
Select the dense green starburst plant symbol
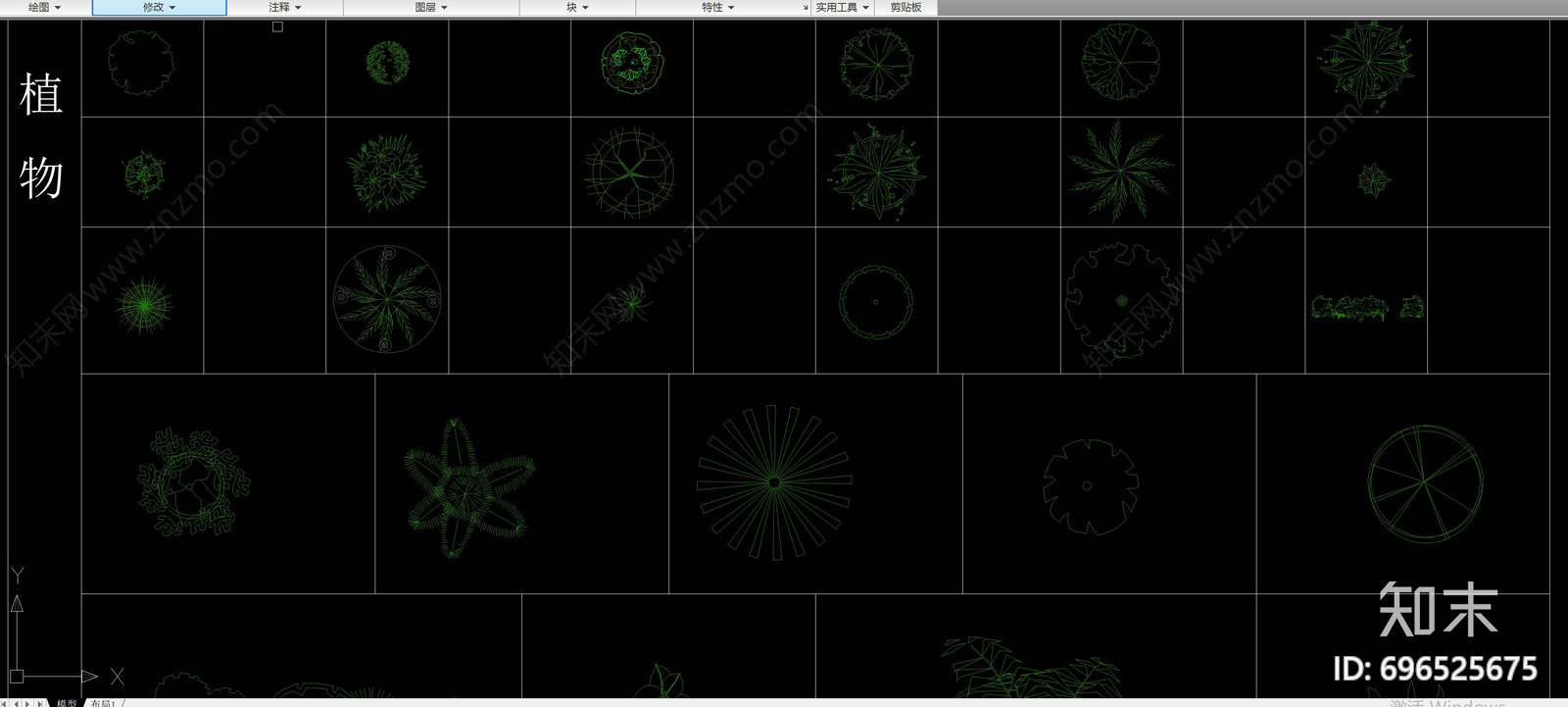144,305
